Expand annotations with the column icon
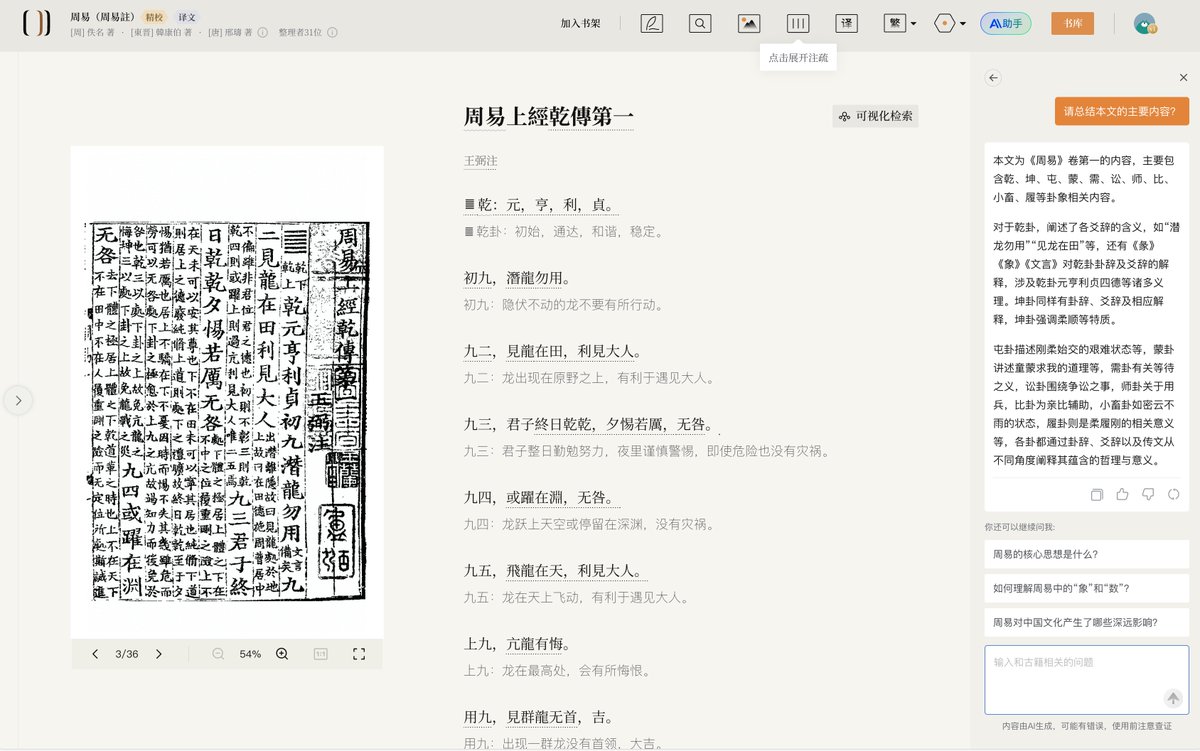 (x=797, y=23)
